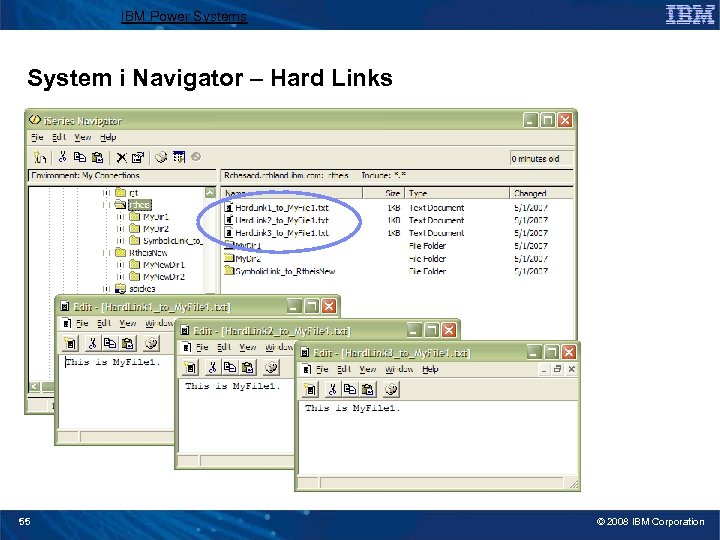Image resolution: width=720 pixels, height=540 pixels.
Task: Open View menu in iSeries Navigator
Action: click(83, 137)
